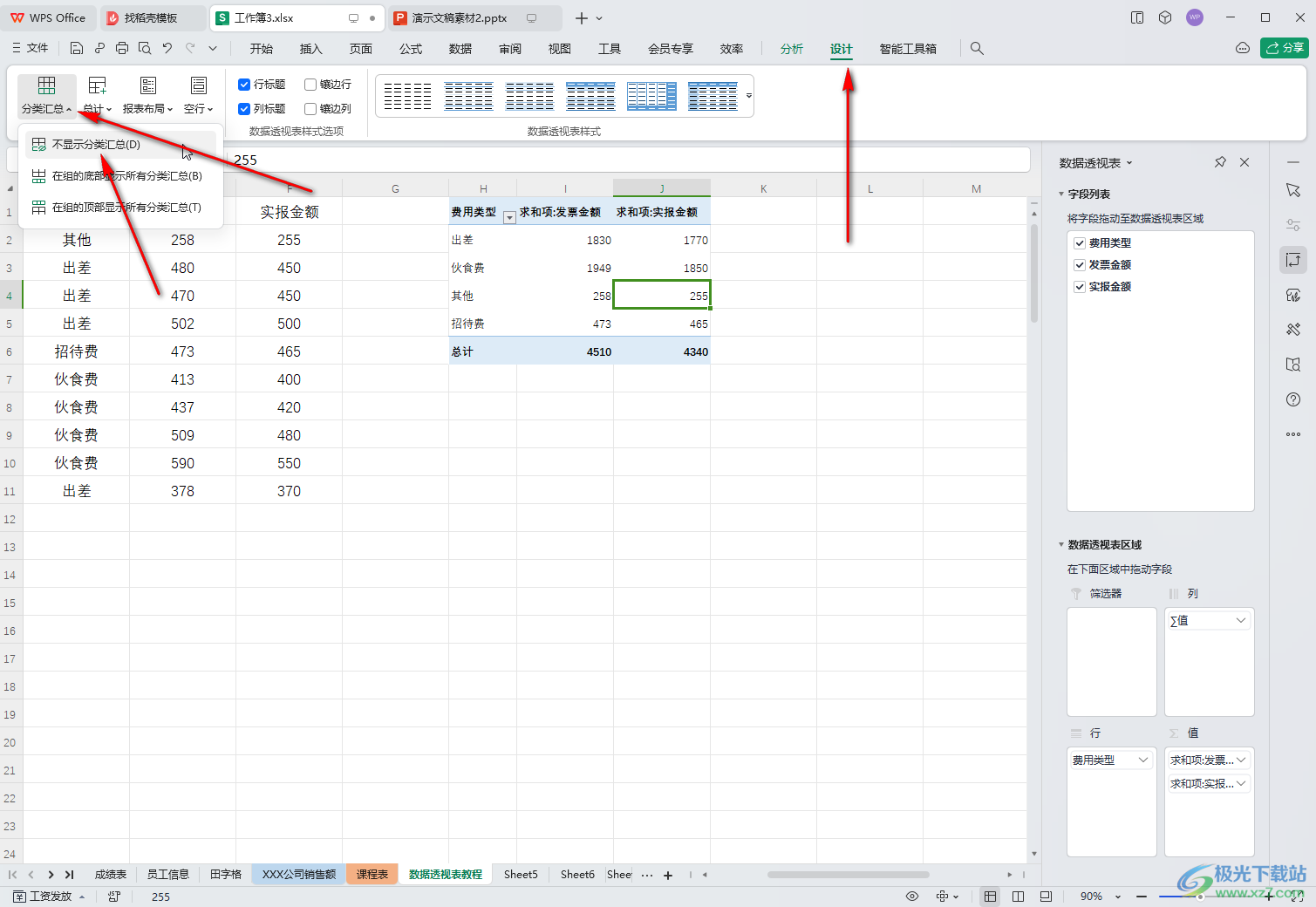
Task: Switch to the 员工信息 sheet tab
Action: (x=167, y=874)
